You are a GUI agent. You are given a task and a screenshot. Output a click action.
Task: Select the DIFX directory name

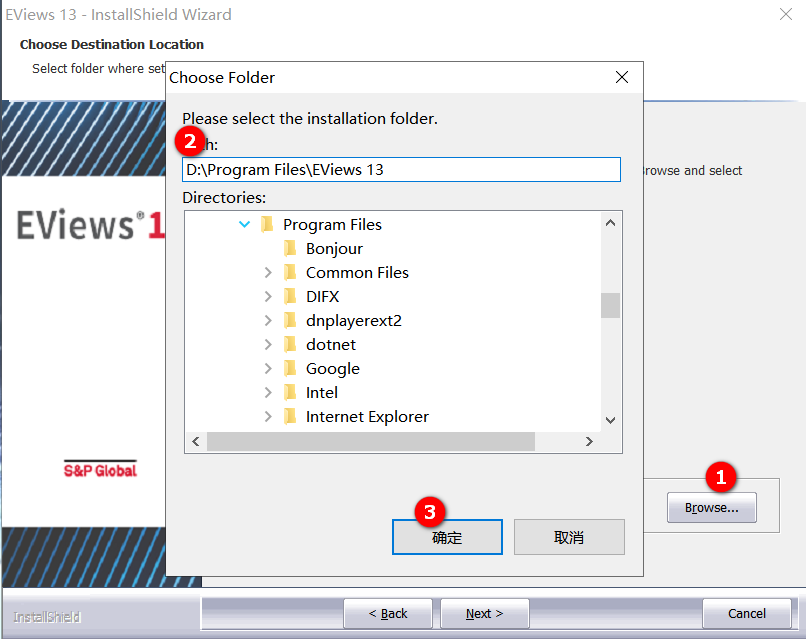click(x=323, y=297)
